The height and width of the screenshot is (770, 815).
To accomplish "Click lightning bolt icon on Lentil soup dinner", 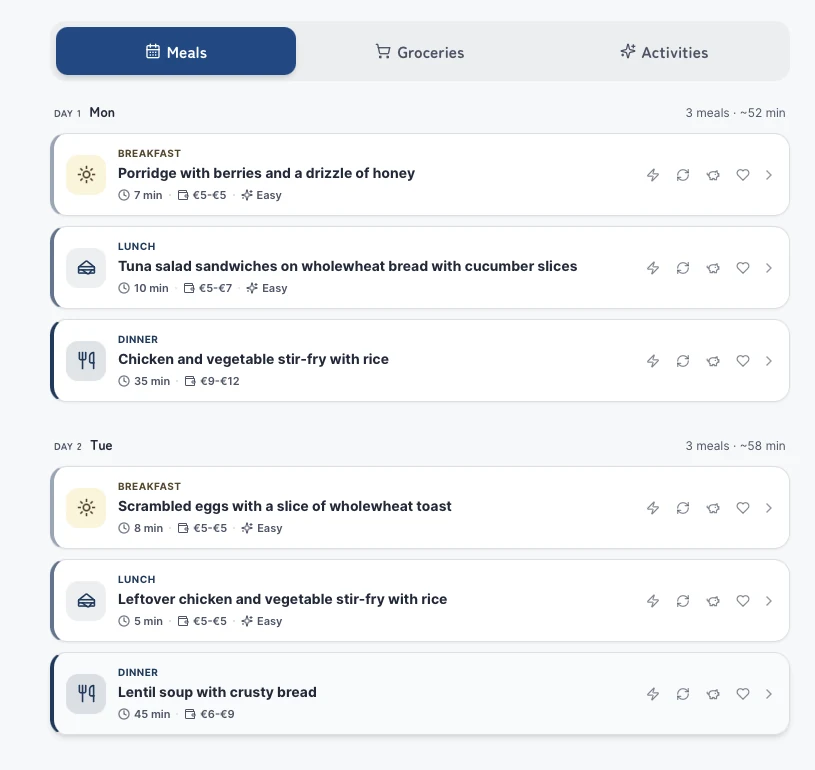I will click(653, 694).
